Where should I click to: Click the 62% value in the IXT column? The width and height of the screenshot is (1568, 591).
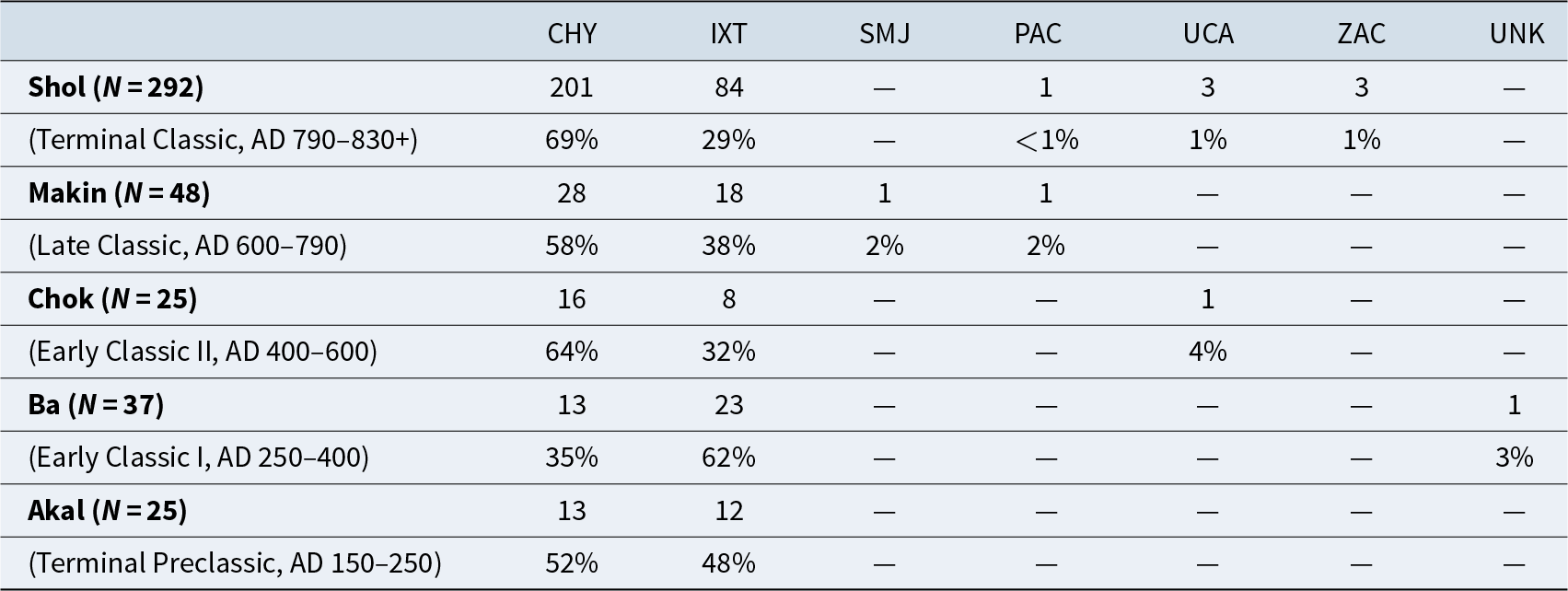[x=728, y=458]
